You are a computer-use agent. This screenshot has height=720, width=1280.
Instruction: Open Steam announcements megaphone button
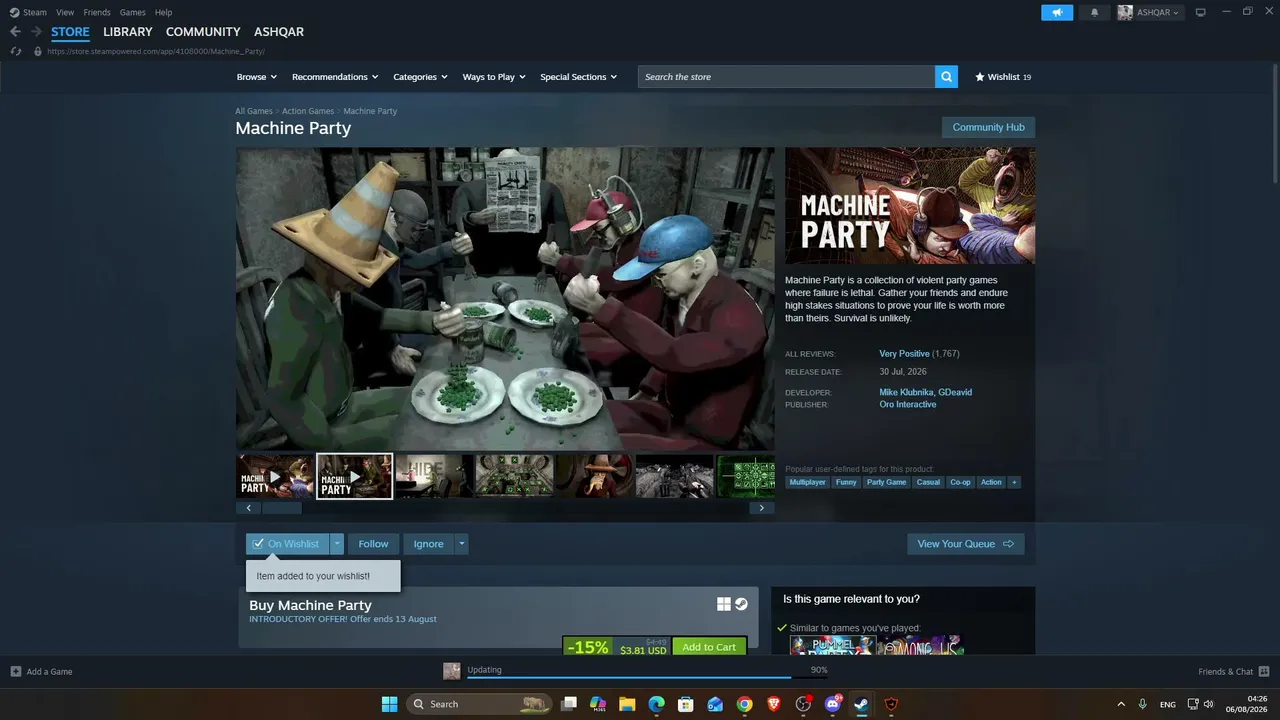1057,12
